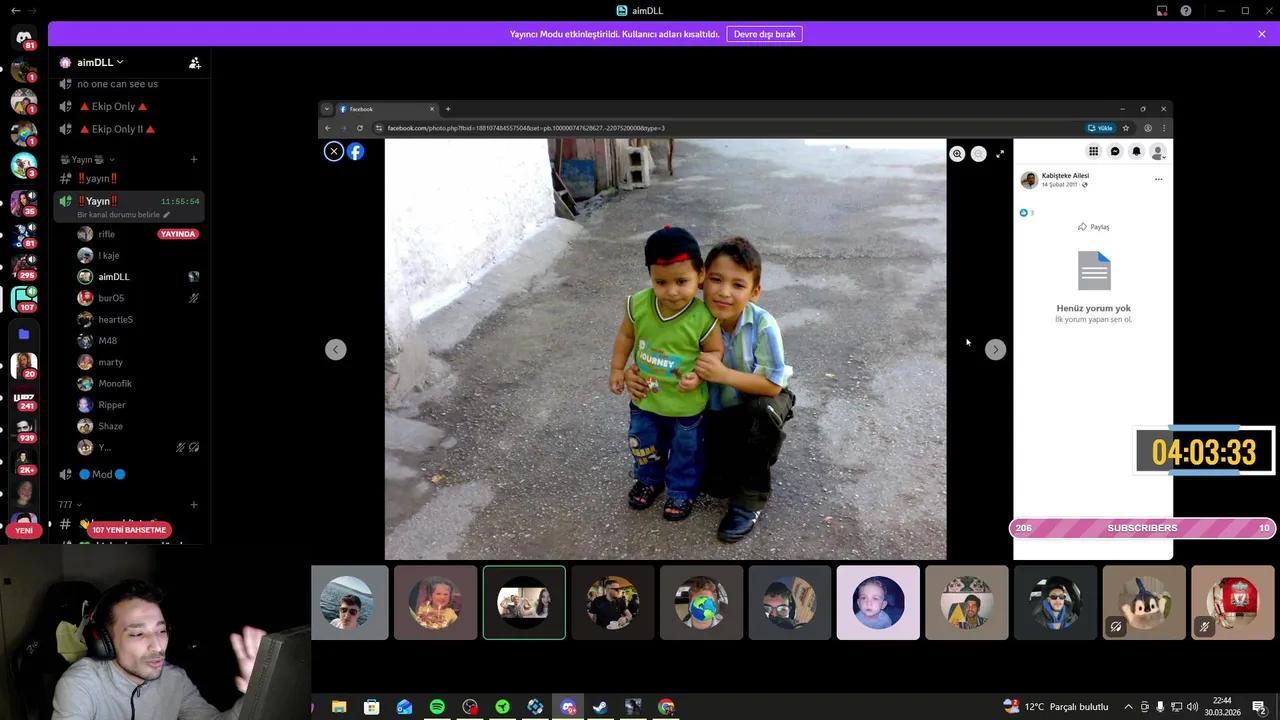Screen dimensions: 1280x720
Task: Show hidden system tray icons
Action: 1129,707
